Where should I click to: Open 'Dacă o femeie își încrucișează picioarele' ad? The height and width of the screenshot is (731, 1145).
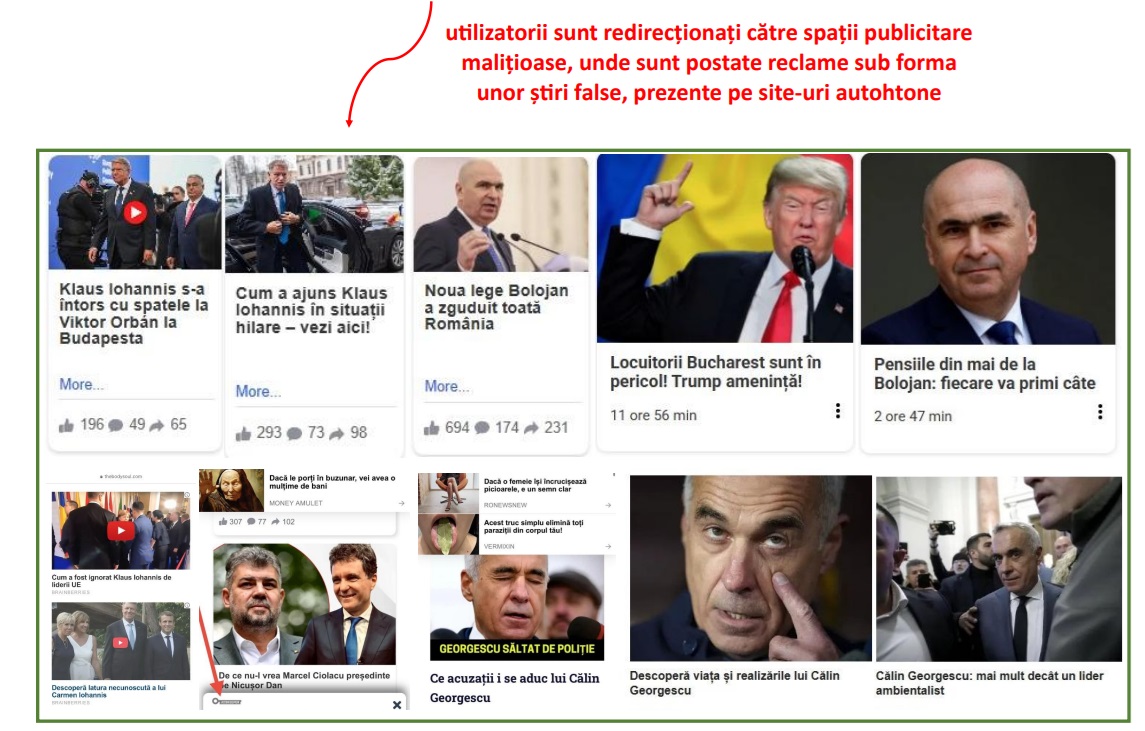[535, 485]
